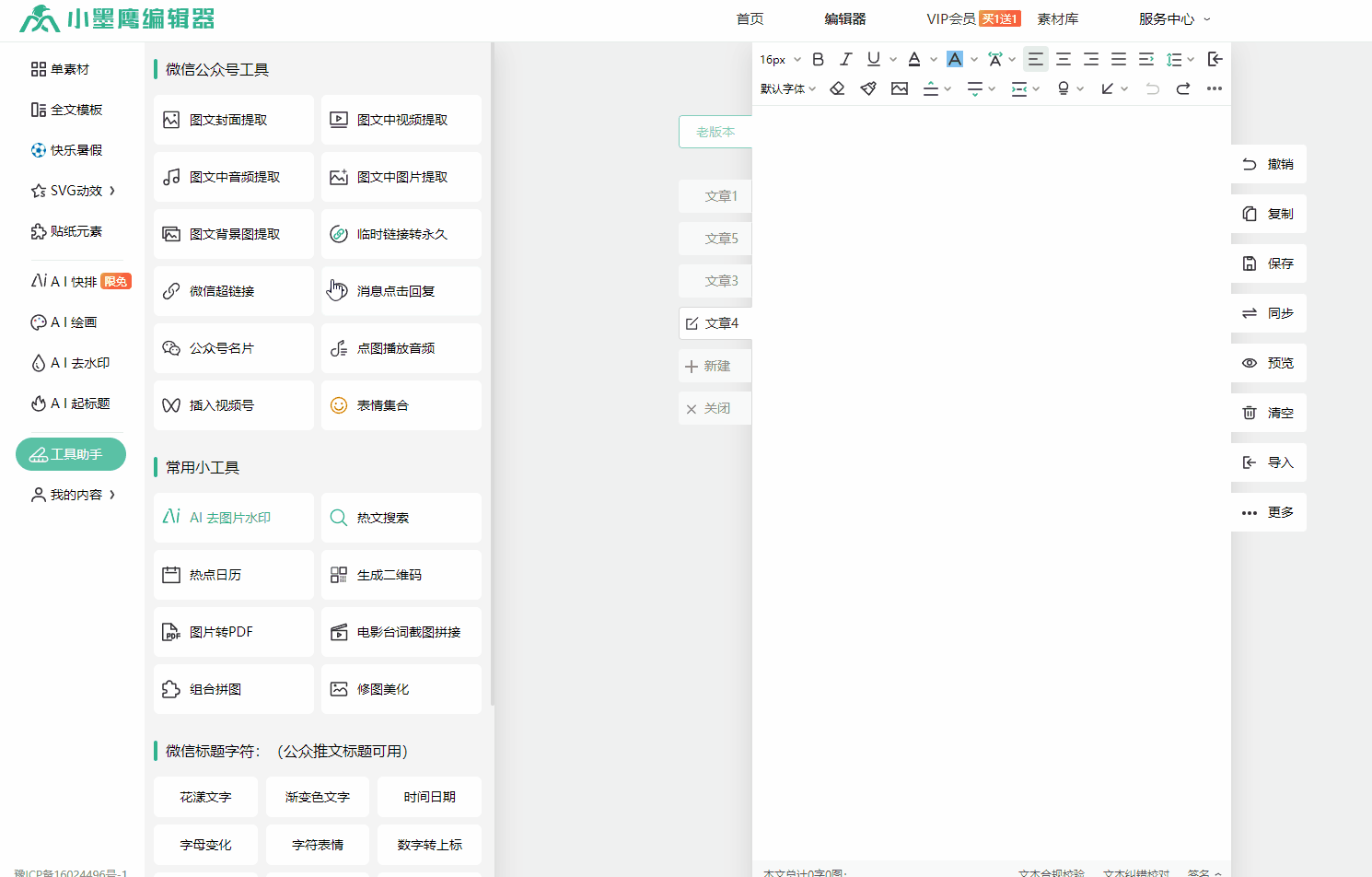Image resolution: width=1372 pixels, height=877 pixels.
Task: Click the diagonal arrow icon
Action: 1108,88
